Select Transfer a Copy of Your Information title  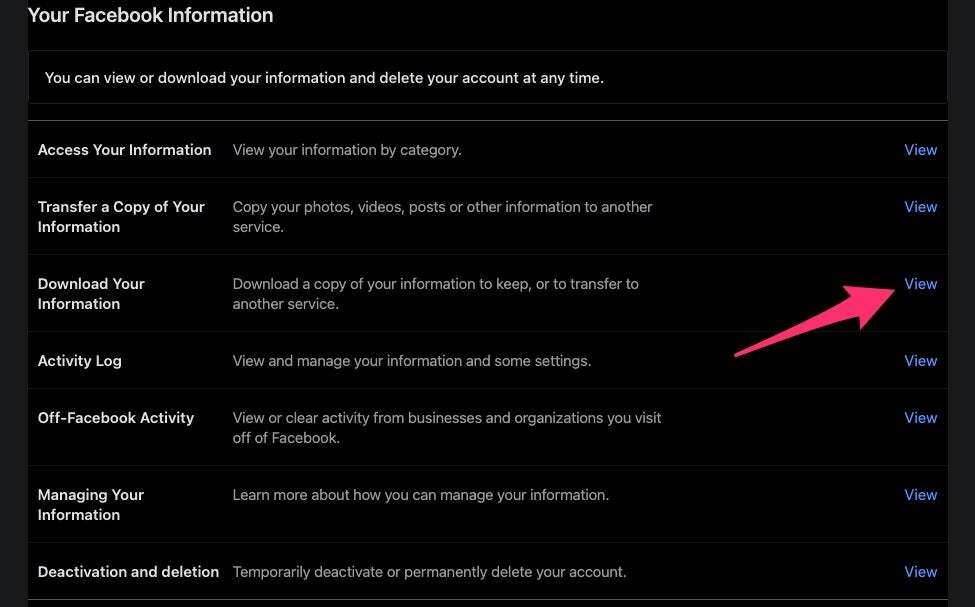click(121, 217)
